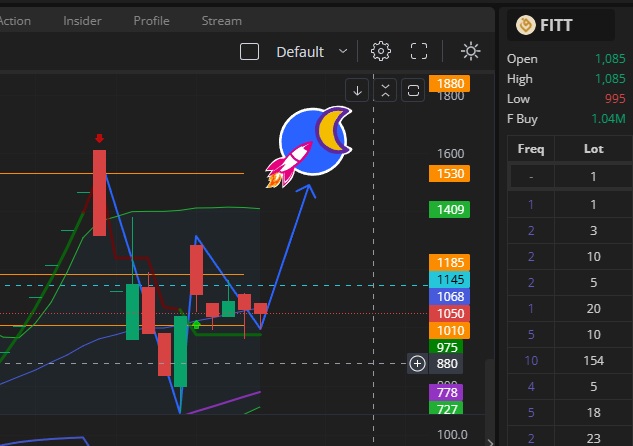Click the red down arrow sell marker
This screenshot has width=633, height=446.
(x=99, y=138)
